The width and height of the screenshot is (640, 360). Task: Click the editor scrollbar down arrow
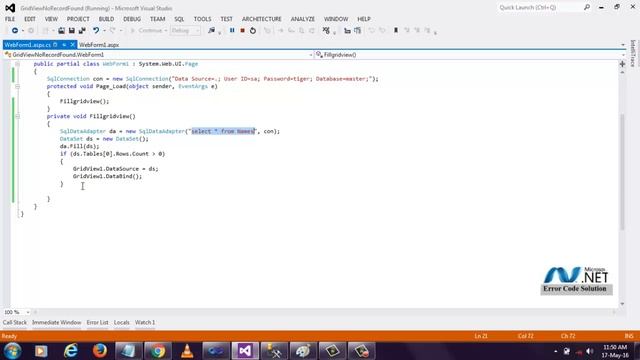[x=622, y=304]
